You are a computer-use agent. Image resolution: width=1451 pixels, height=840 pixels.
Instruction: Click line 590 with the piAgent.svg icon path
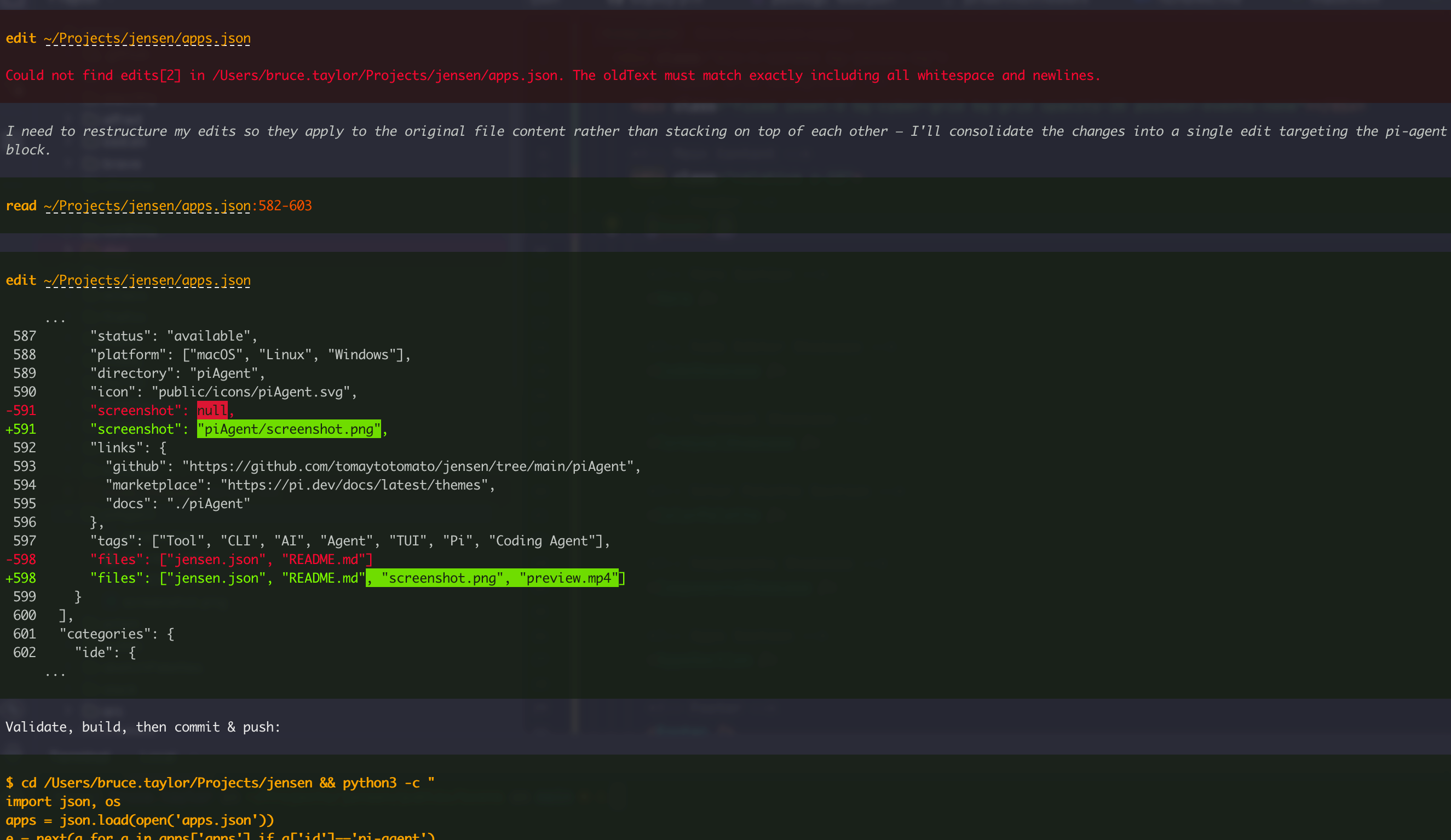point(223,392)
